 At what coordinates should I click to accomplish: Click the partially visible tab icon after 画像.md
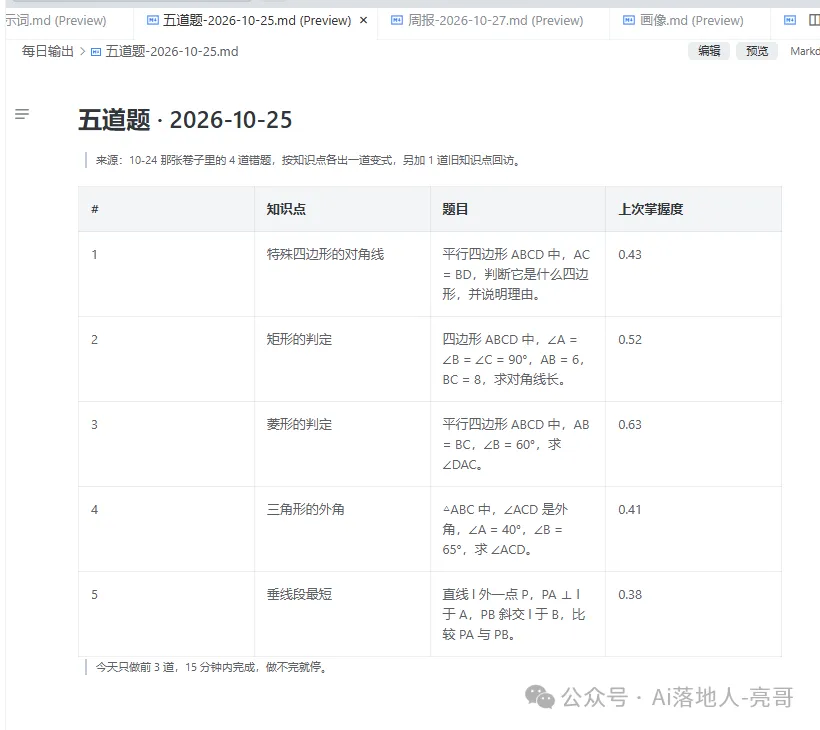pyautogui.click(x=790, y=20)
